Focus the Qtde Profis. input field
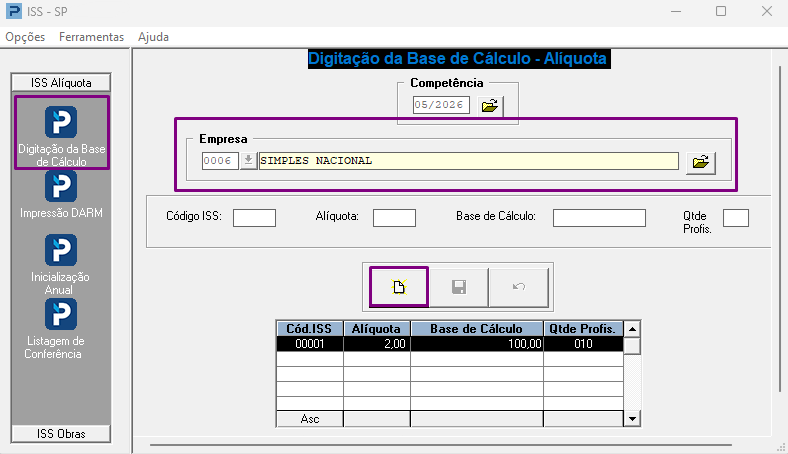The height and width of the screenshot is (454, 788). point(736,218)
